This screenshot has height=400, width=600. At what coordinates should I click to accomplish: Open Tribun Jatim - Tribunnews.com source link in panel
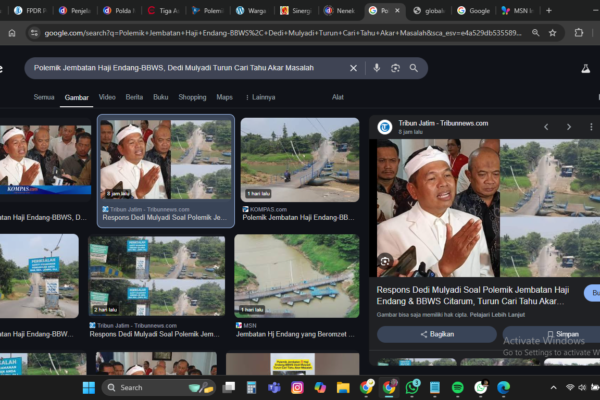(x=443, y=123)
